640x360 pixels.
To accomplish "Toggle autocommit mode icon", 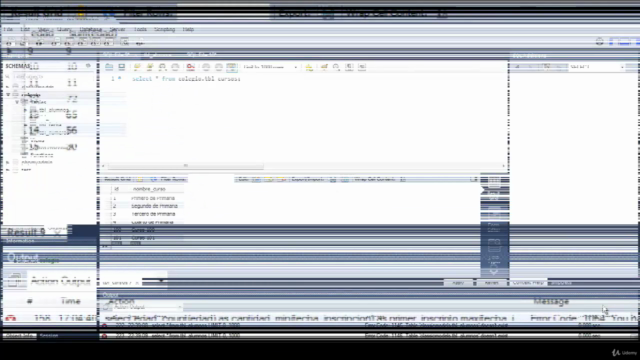I will tap(231, 67).
